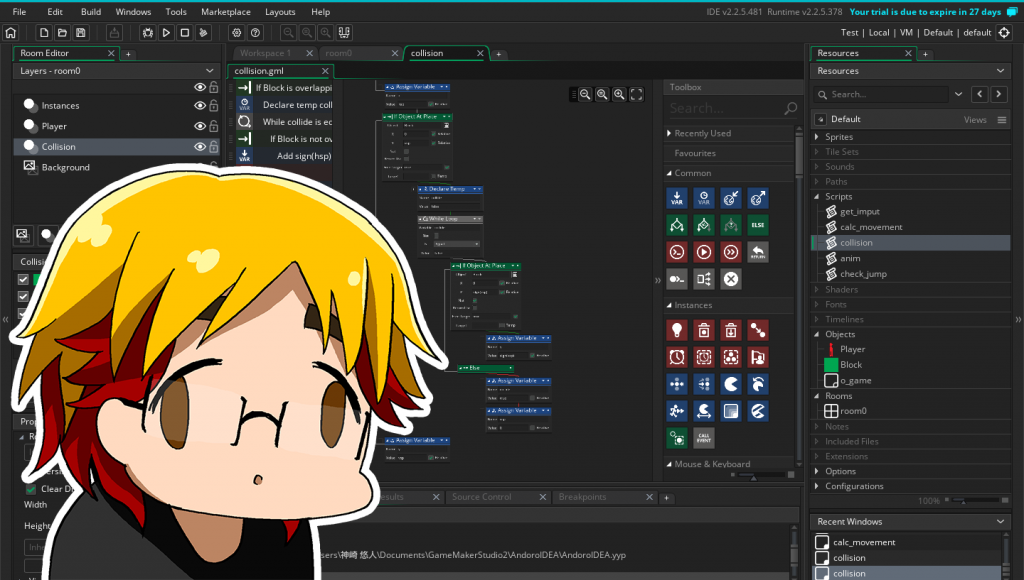Click the Run game play icon

click(x=167, y=33)
